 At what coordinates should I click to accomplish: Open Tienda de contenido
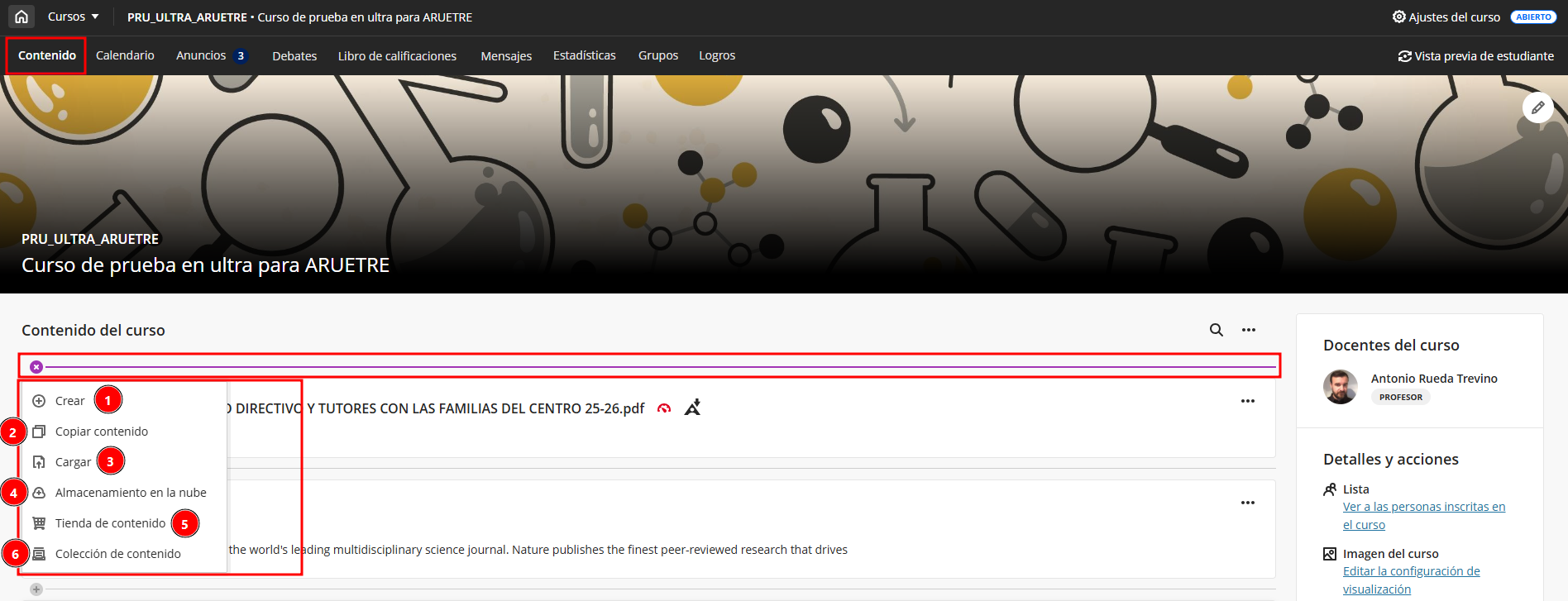[x=110, y=523]
